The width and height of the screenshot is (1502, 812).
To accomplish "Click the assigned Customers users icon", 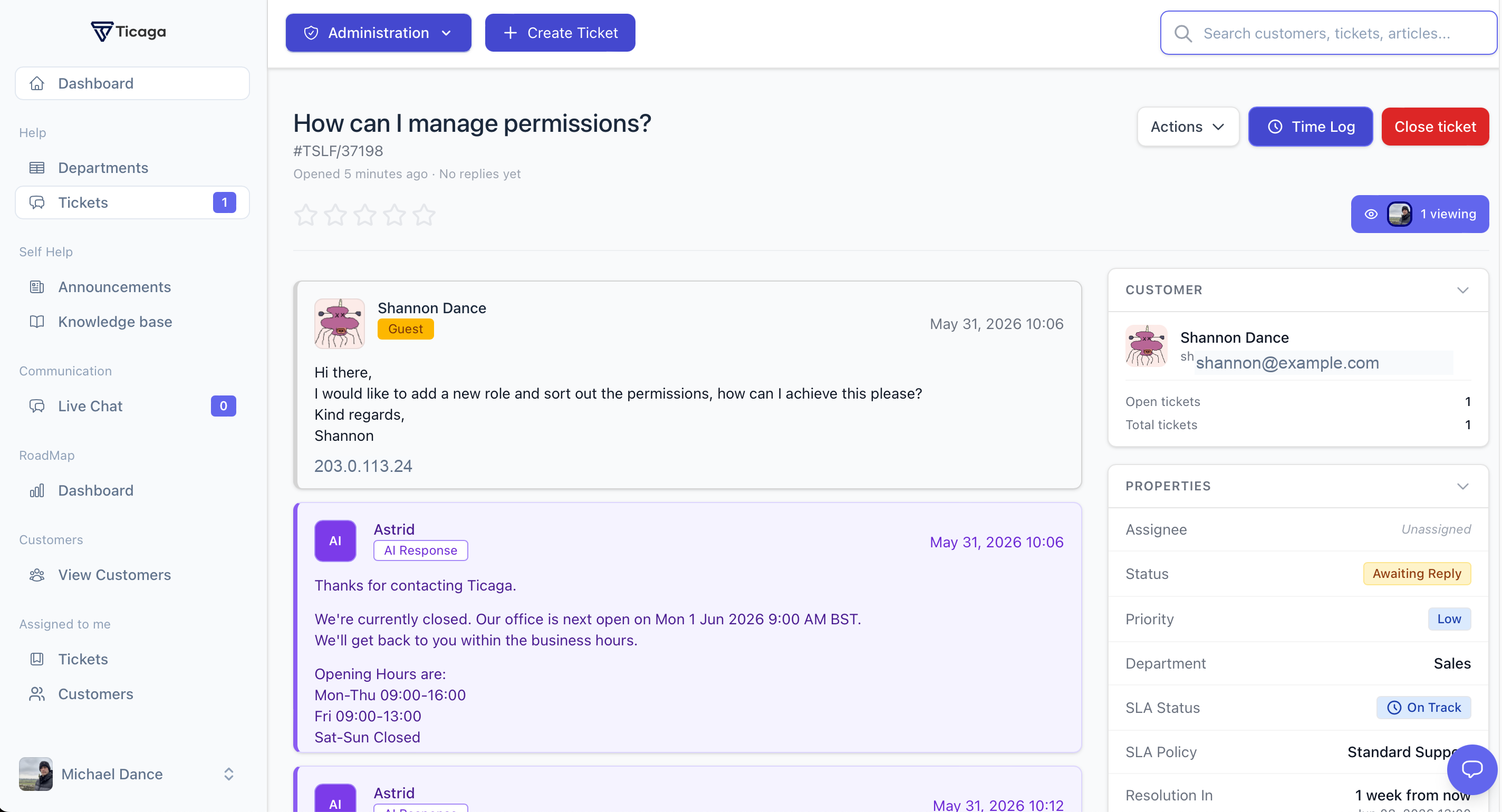I will (x=37, y=694).
